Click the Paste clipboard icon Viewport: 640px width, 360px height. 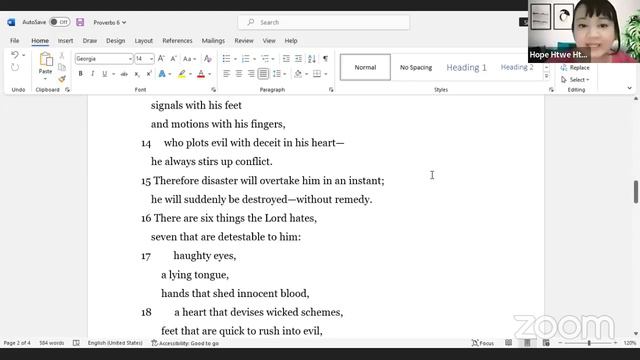coord(46,60)
